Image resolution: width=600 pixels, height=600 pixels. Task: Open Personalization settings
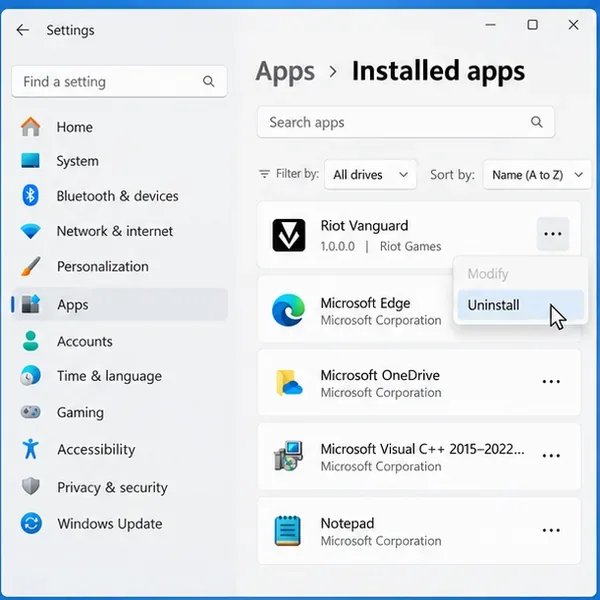click(120, 266)
